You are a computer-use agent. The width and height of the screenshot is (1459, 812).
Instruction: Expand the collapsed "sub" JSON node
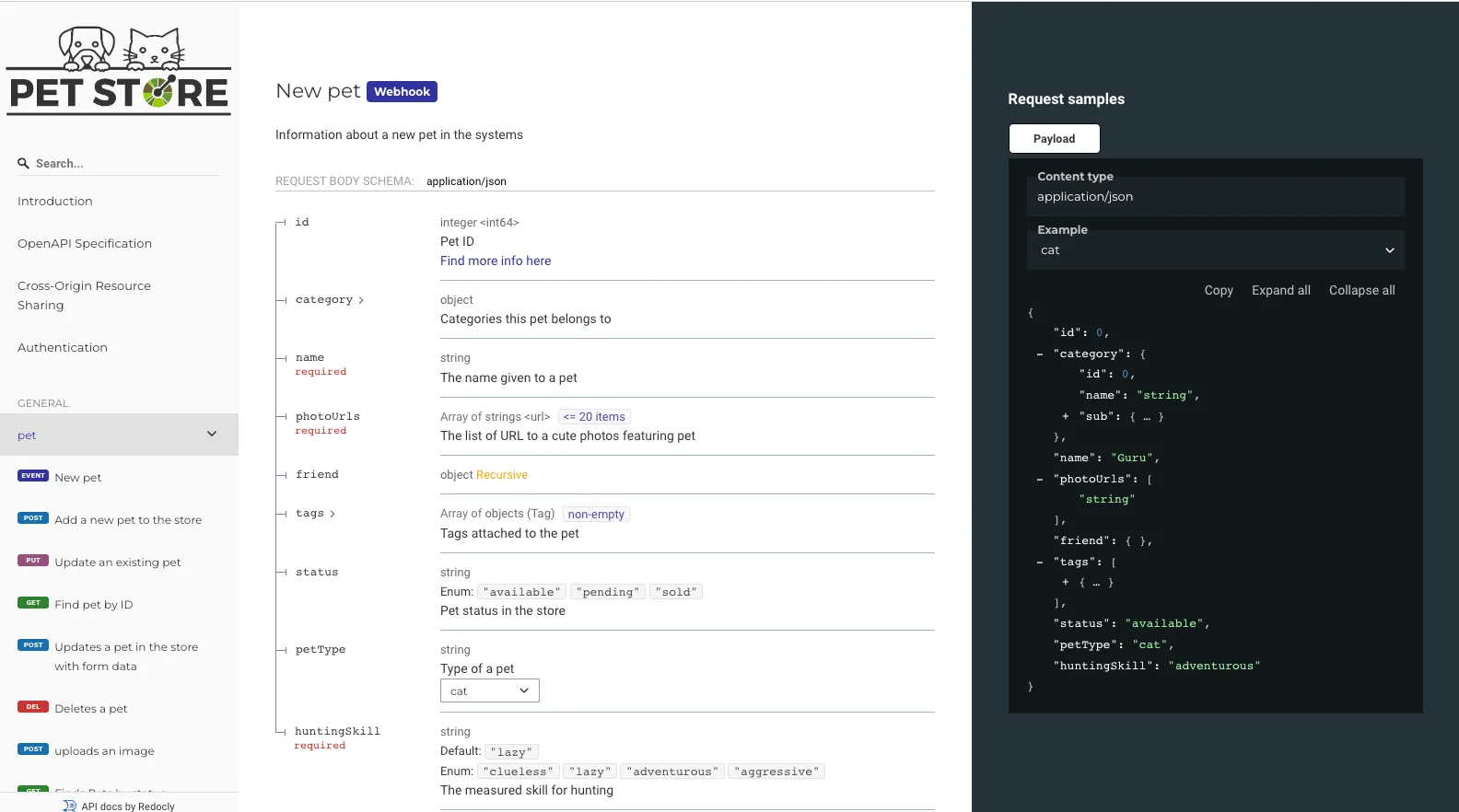(1066, 416)
